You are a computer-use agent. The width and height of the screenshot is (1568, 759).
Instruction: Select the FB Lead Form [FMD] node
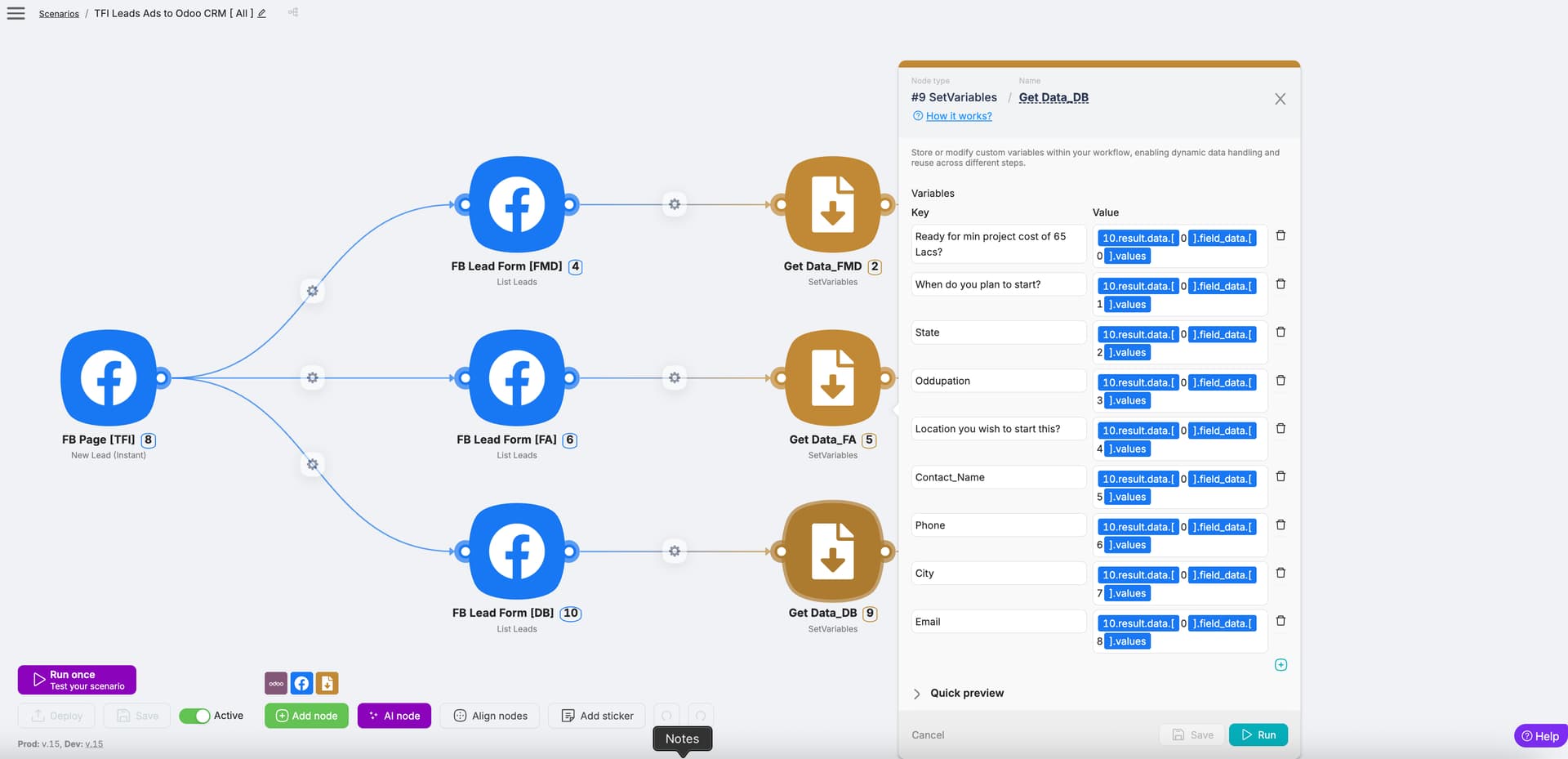click(x=517, y=204)
